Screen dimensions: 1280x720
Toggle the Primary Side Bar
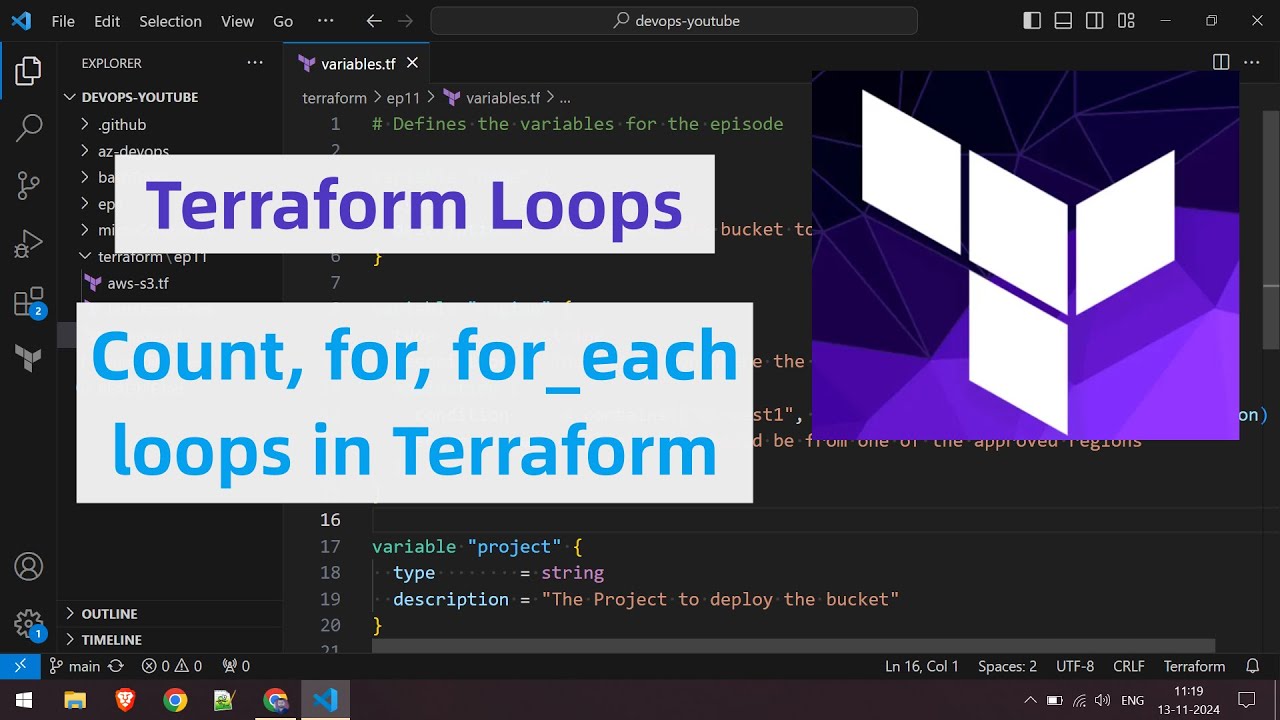pyautogui.click(x=1033, y=21)
